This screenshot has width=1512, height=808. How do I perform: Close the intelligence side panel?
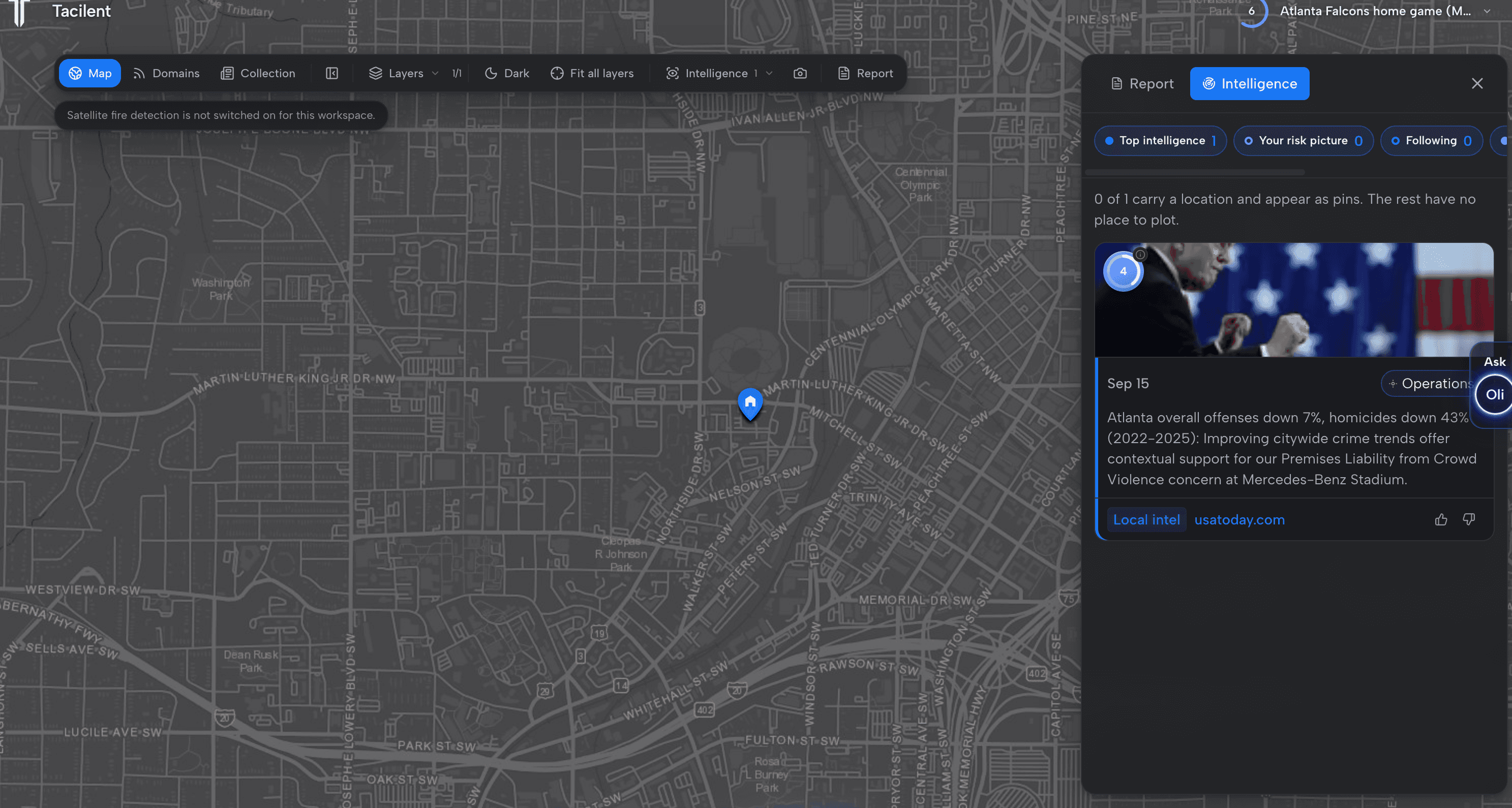pyautogui.click(x=1477, y=84)
